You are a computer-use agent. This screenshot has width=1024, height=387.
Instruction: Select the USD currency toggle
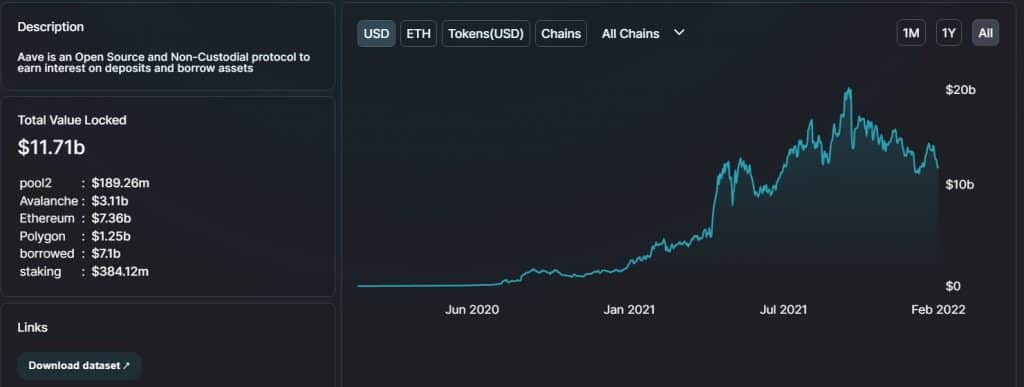[x=376, y=34]
